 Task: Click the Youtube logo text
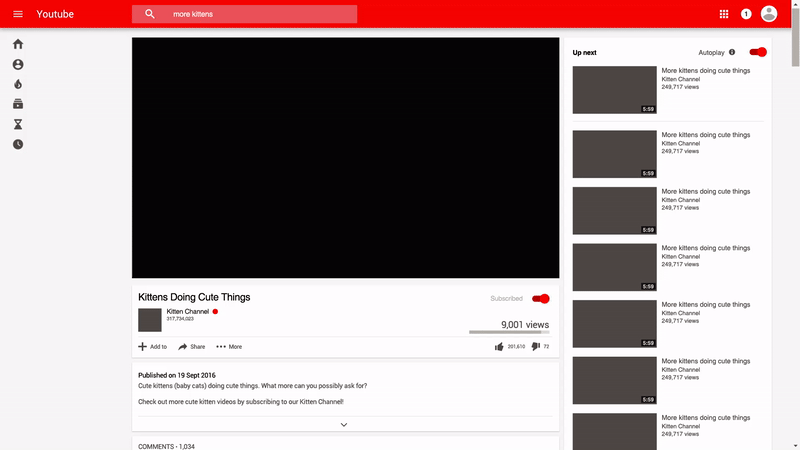coord(55,14)
